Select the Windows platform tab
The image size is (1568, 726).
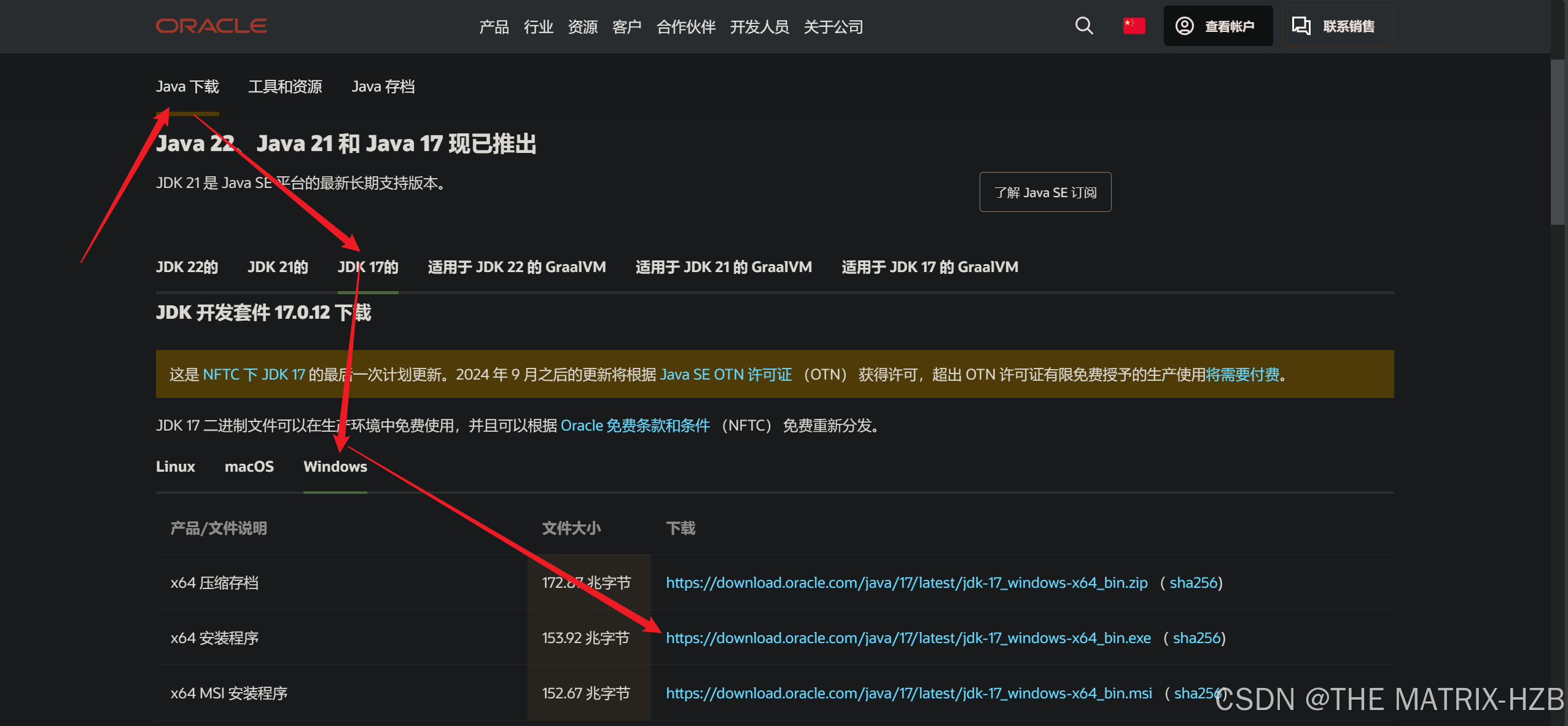335,467
